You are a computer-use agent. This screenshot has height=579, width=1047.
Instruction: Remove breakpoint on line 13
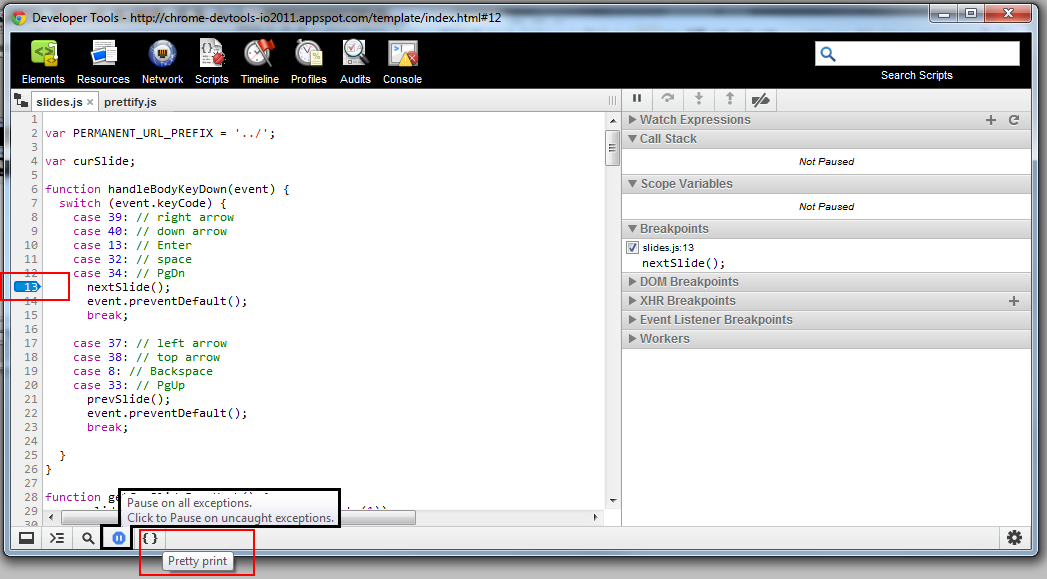28,287
